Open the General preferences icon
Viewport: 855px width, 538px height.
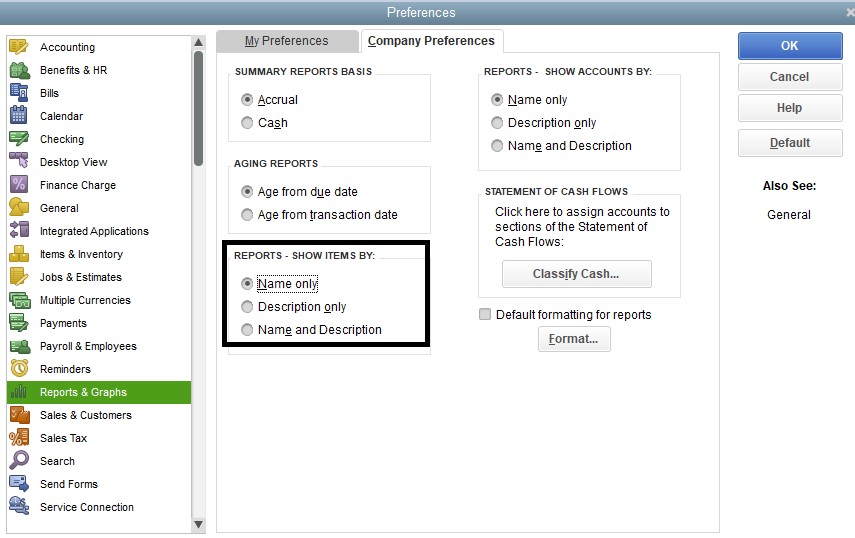[x=19, y=208]
